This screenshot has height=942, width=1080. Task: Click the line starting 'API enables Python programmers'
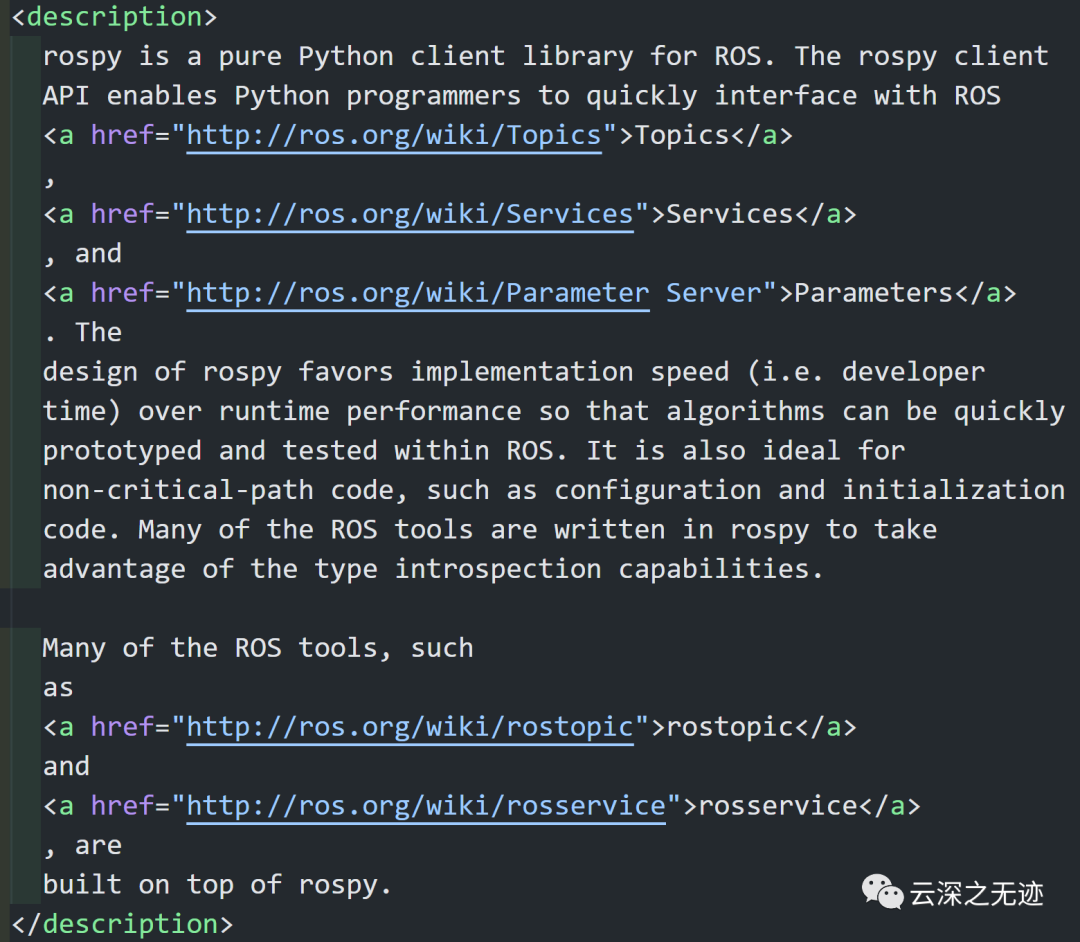point(521,96)
